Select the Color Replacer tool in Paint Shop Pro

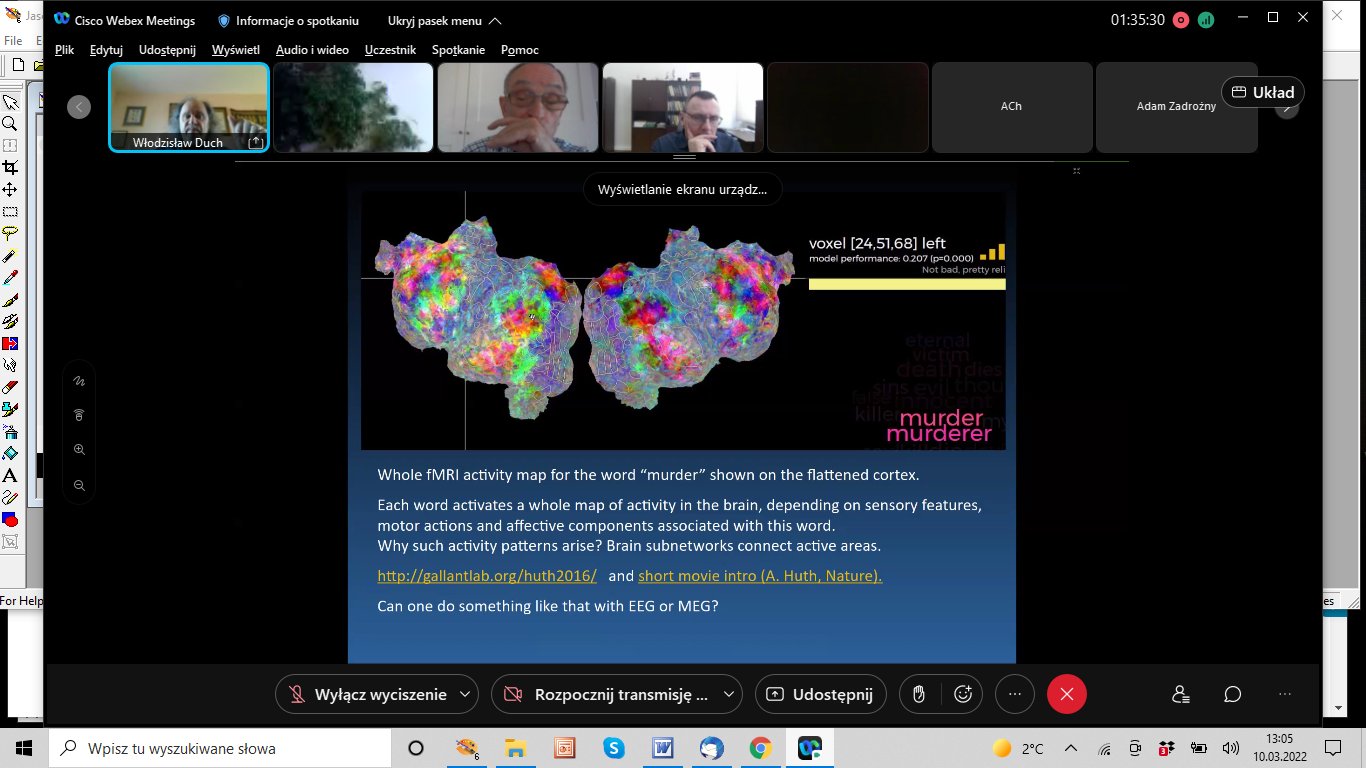10,343
